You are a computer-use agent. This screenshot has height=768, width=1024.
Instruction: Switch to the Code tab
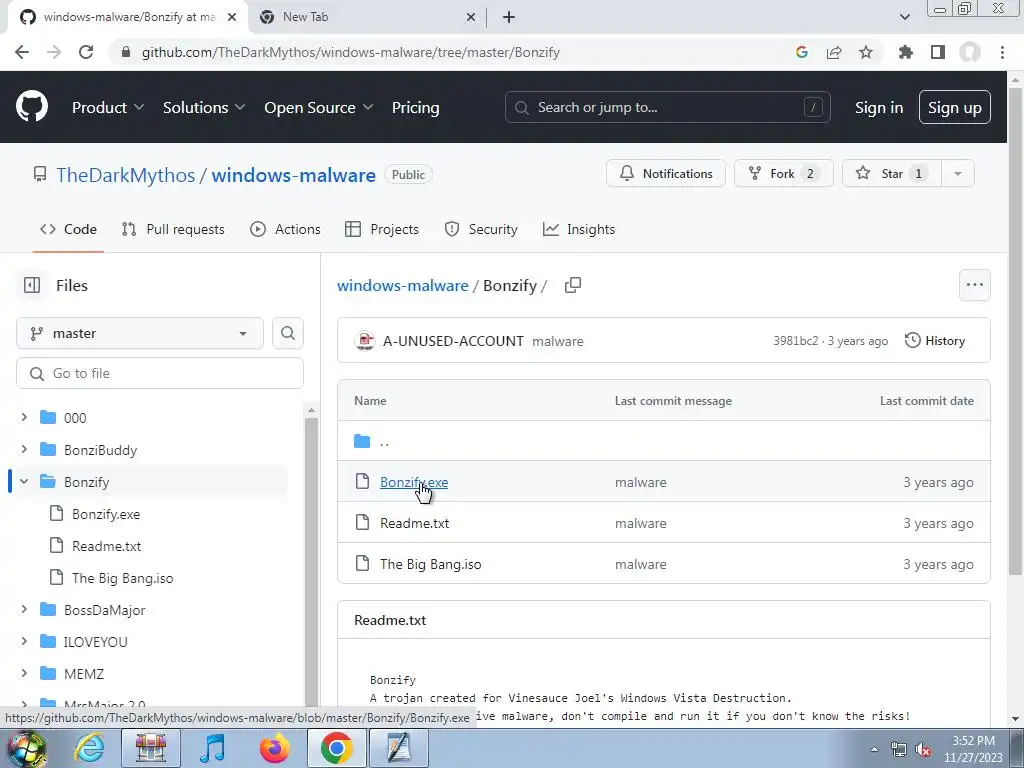click(x=69, y=229)
